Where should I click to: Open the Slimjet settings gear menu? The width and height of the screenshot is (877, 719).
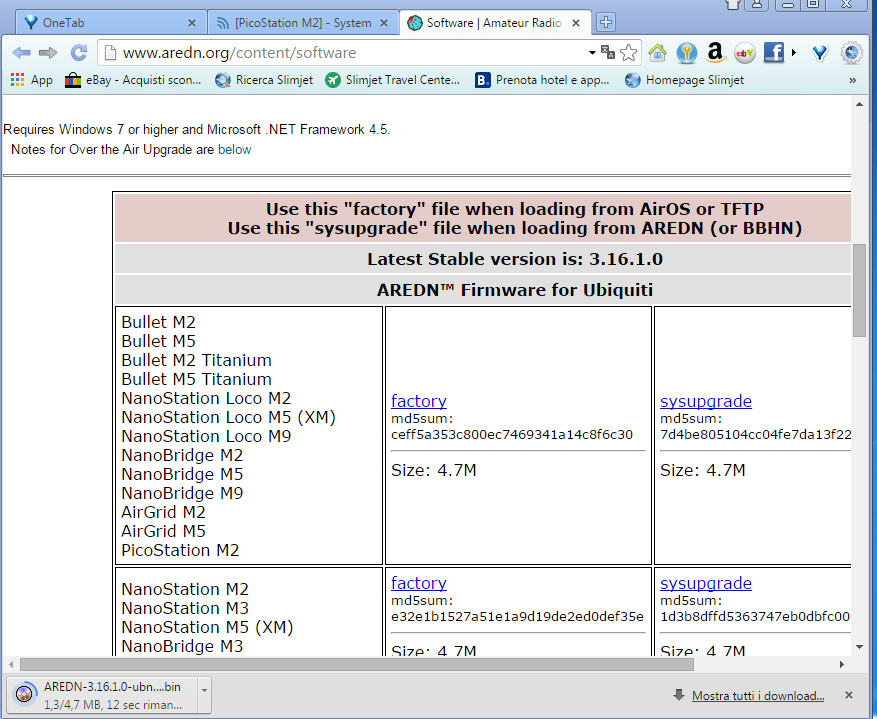tap(851, 53)
